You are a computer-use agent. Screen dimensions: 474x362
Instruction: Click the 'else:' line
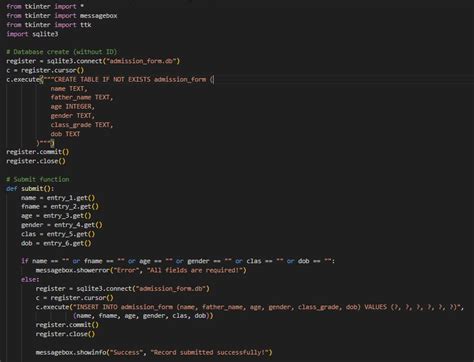(30, 279)
